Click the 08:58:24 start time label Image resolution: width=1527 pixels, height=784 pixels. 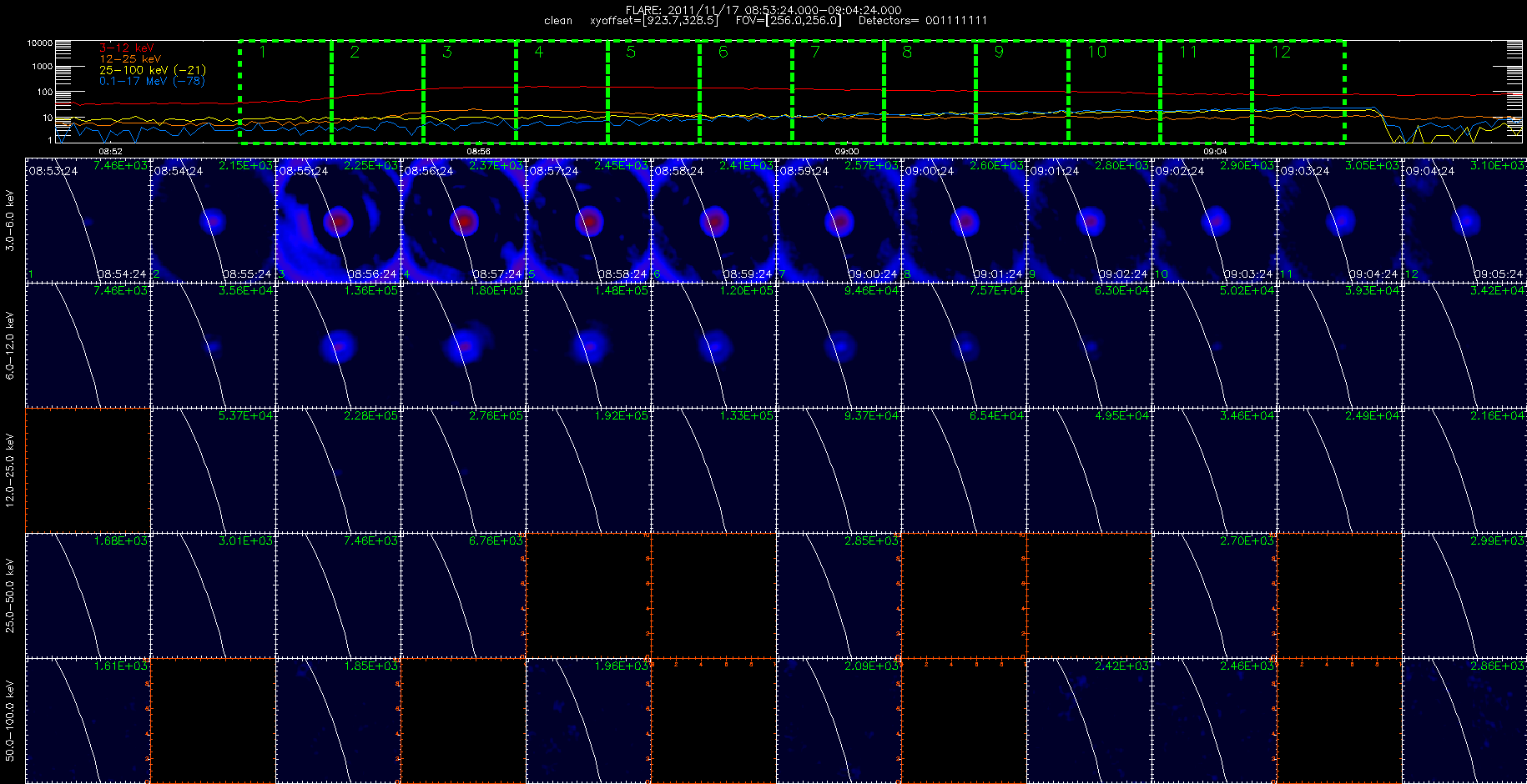(x=678, y=171)
